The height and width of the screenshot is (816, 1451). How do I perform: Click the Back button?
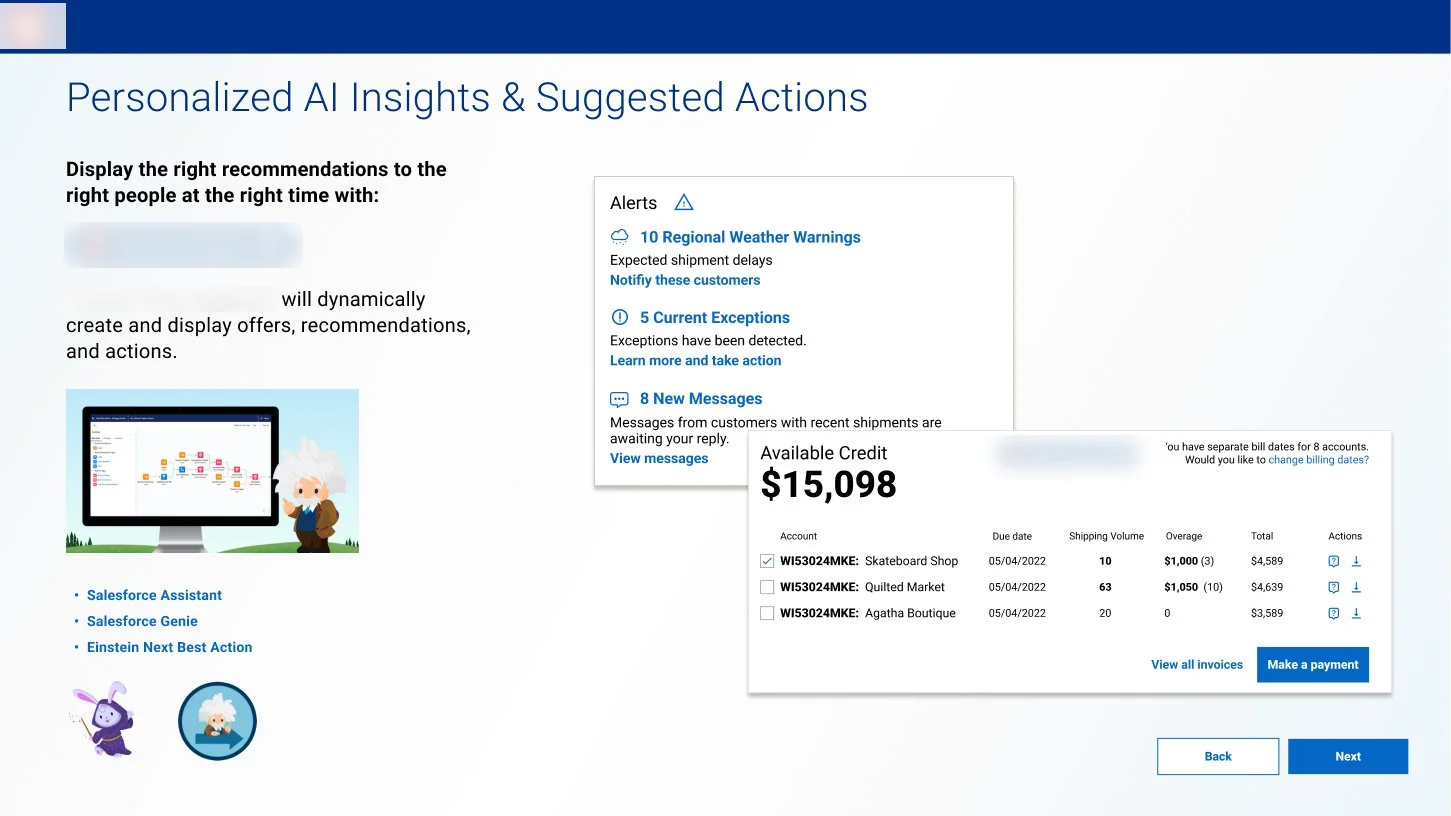1218,756
